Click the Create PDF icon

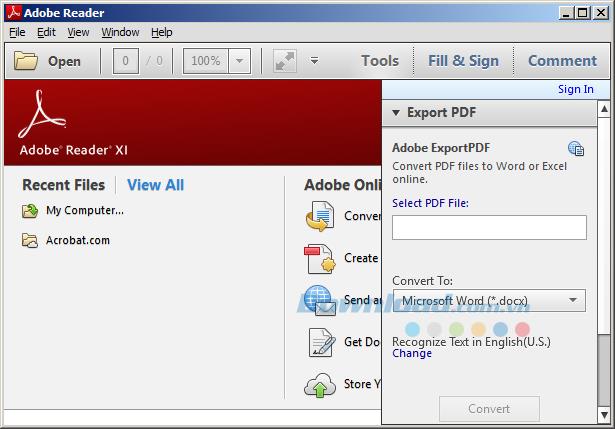tap(319, 258)
